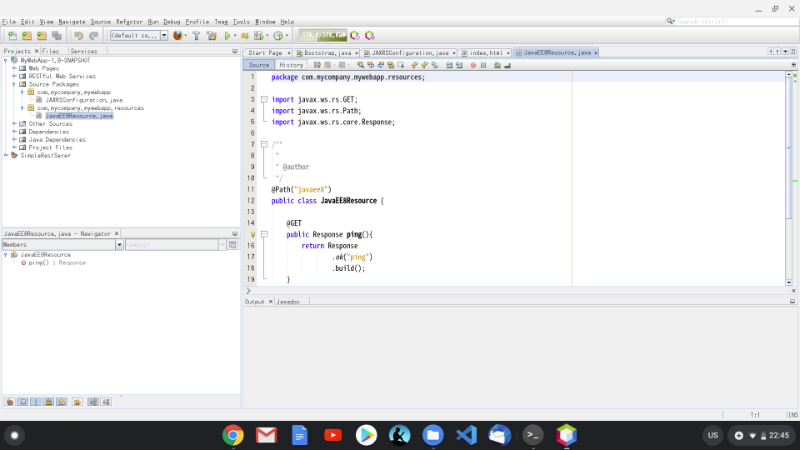The image size is (800, 450).
Task: Toggle show fields filter in Navigator
Action: coord(21,401)
